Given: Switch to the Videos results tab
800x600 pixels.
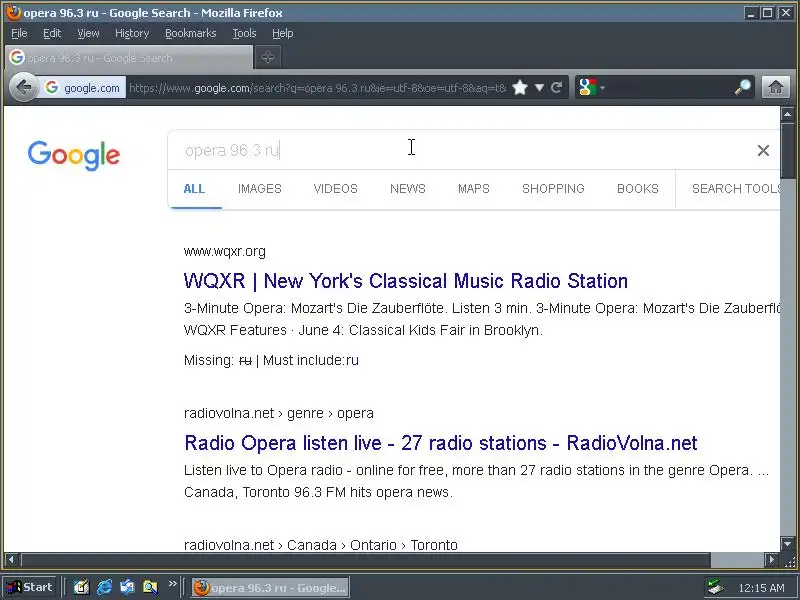Looking at the screenshot, I should click(x=336, y=189).
